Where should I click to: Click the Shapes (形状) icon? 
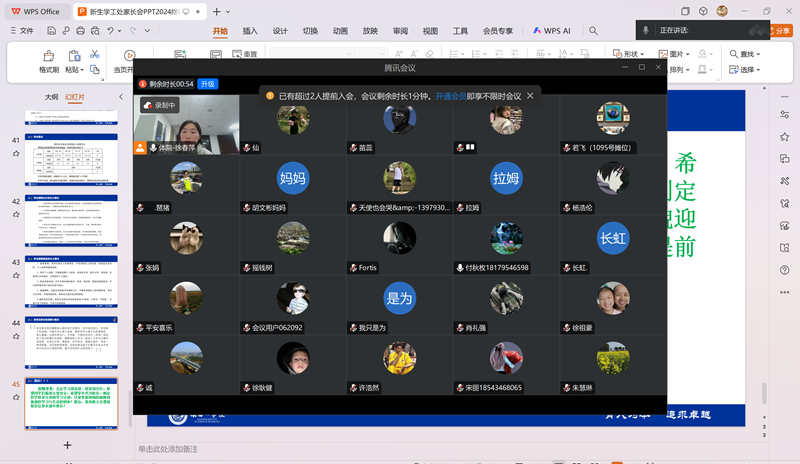tap(617, 54)
